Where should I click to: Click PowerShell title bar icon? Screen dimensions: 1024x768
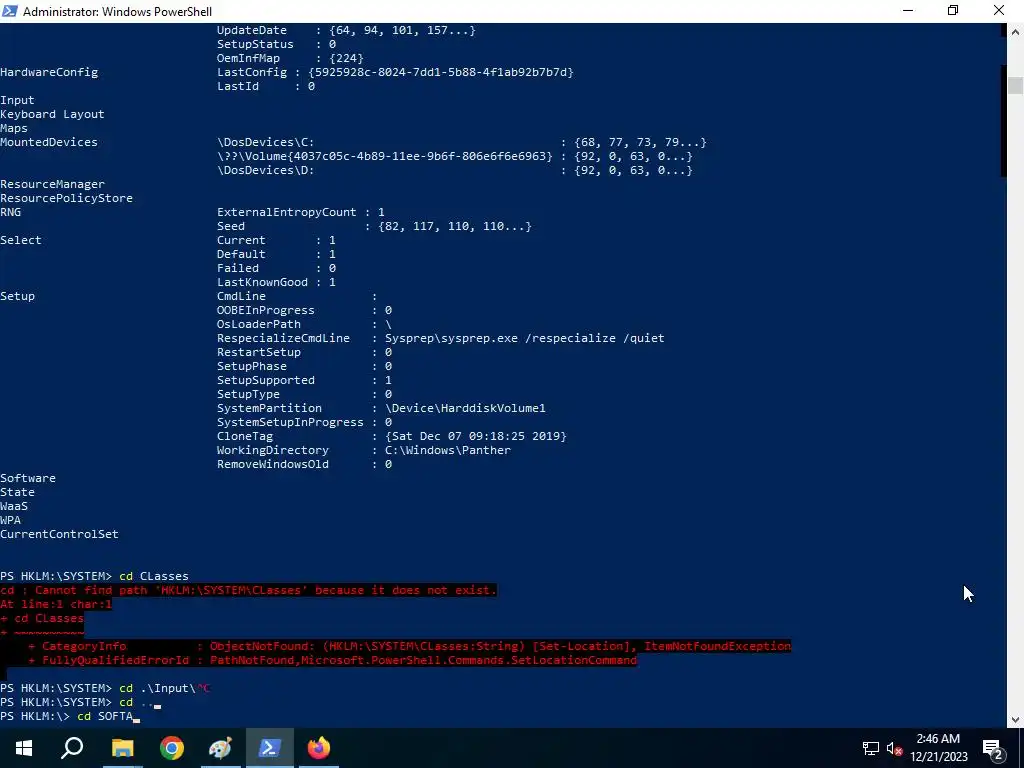[x=10, y=11]
